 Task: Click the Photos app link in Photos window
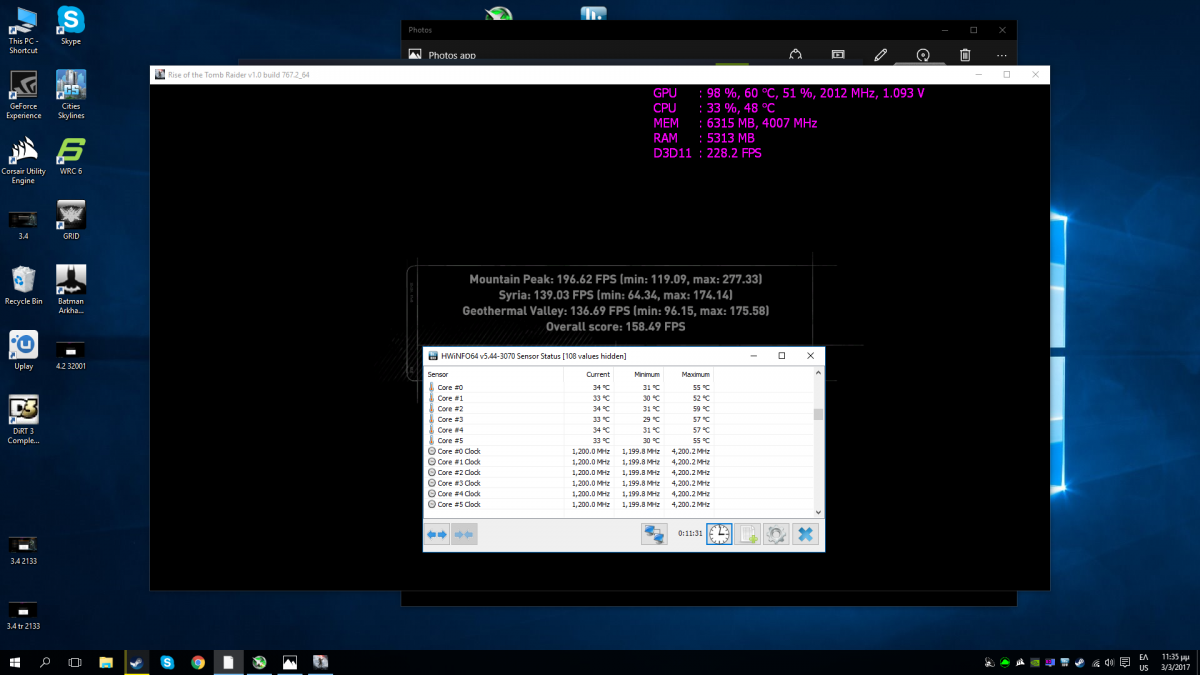(442, 56)
